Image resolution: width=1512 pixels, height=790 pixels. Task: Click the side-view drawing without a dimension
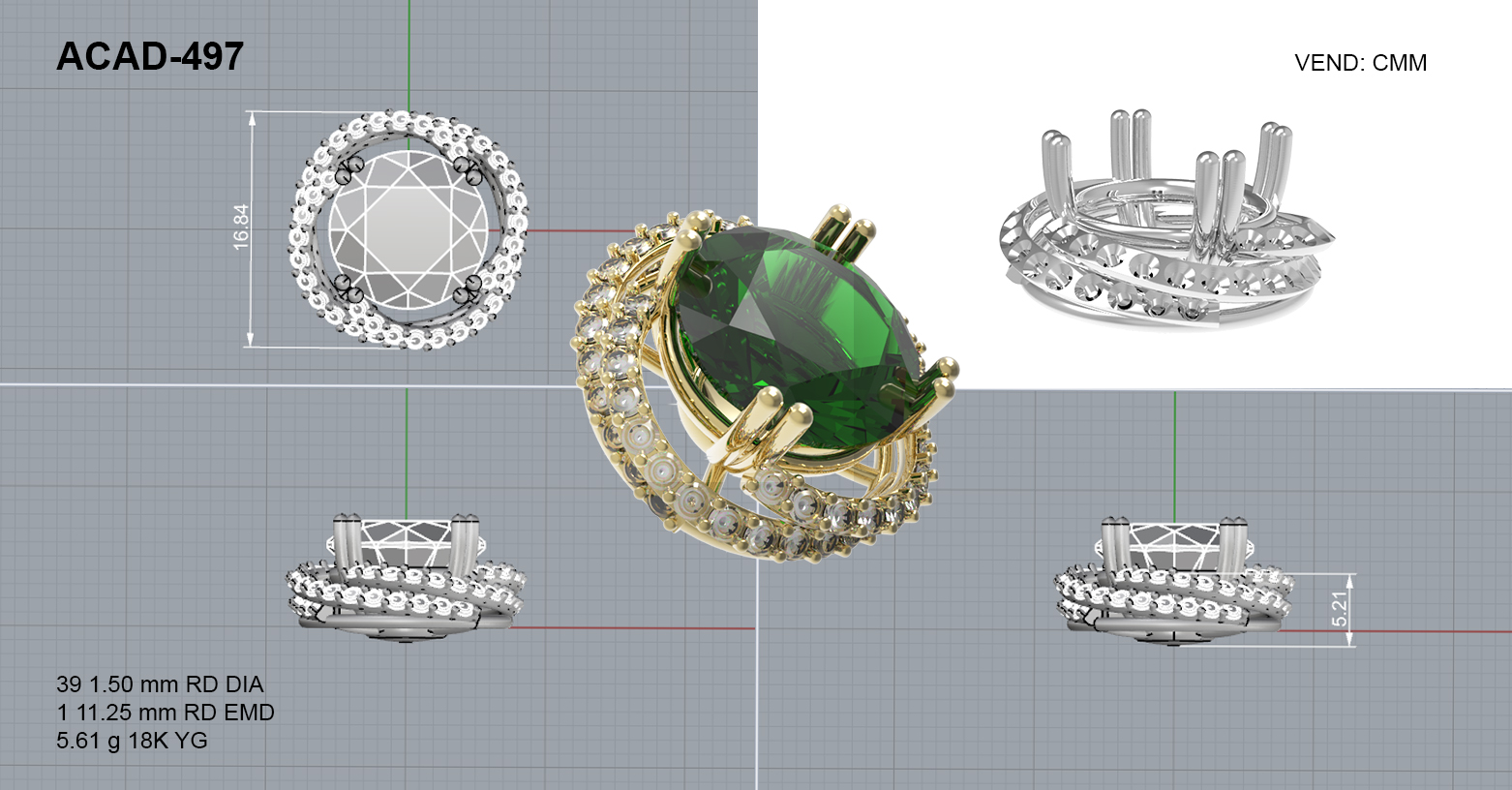pyautogui.click(x=407, y=579)
